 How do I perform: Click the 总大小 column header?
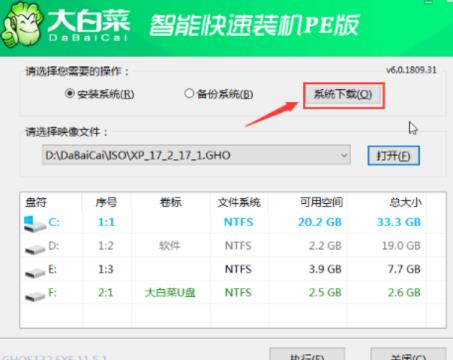pos(405,202)
